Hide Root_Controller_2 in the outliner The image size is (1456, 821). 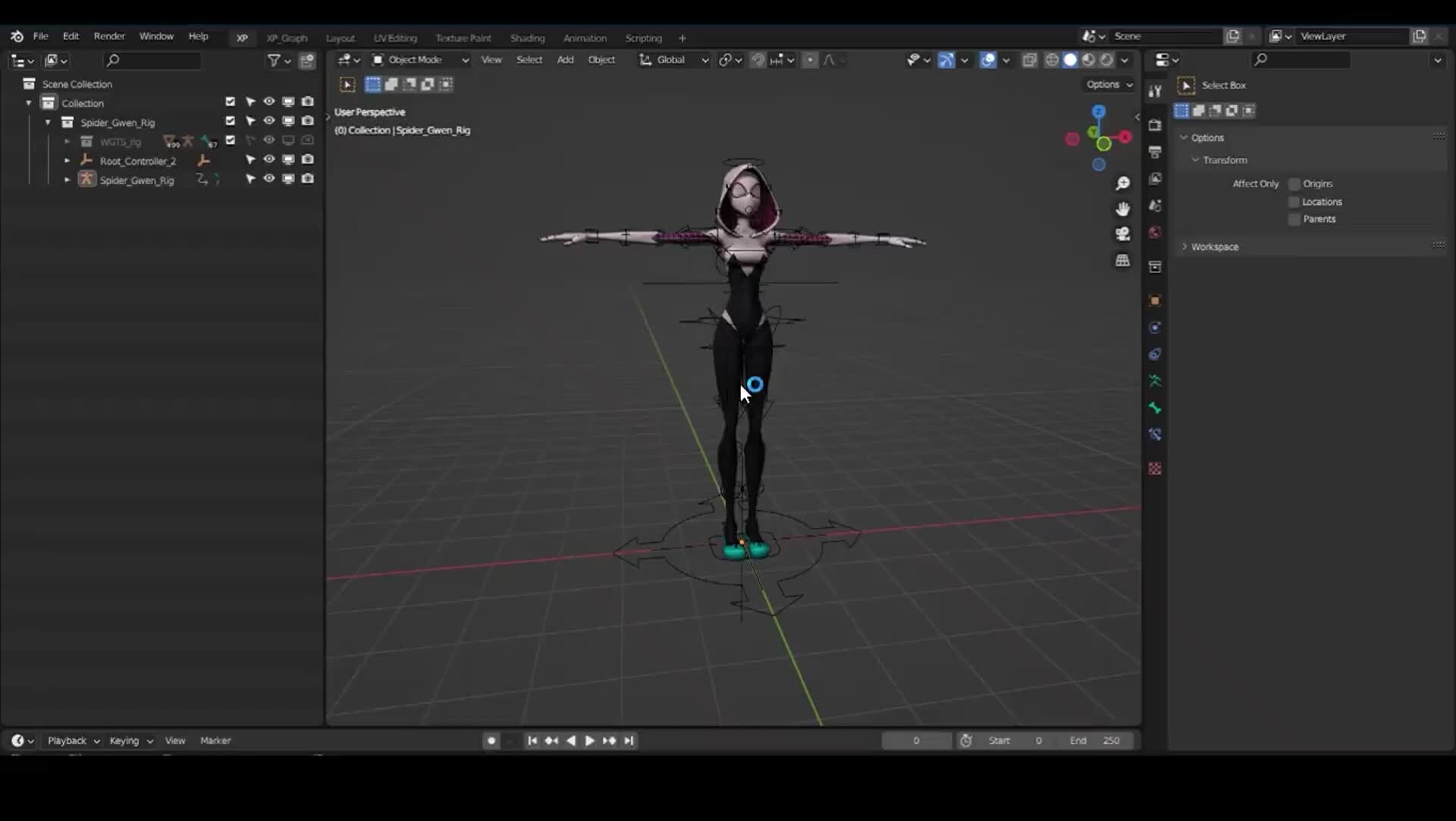pos(269,160)
